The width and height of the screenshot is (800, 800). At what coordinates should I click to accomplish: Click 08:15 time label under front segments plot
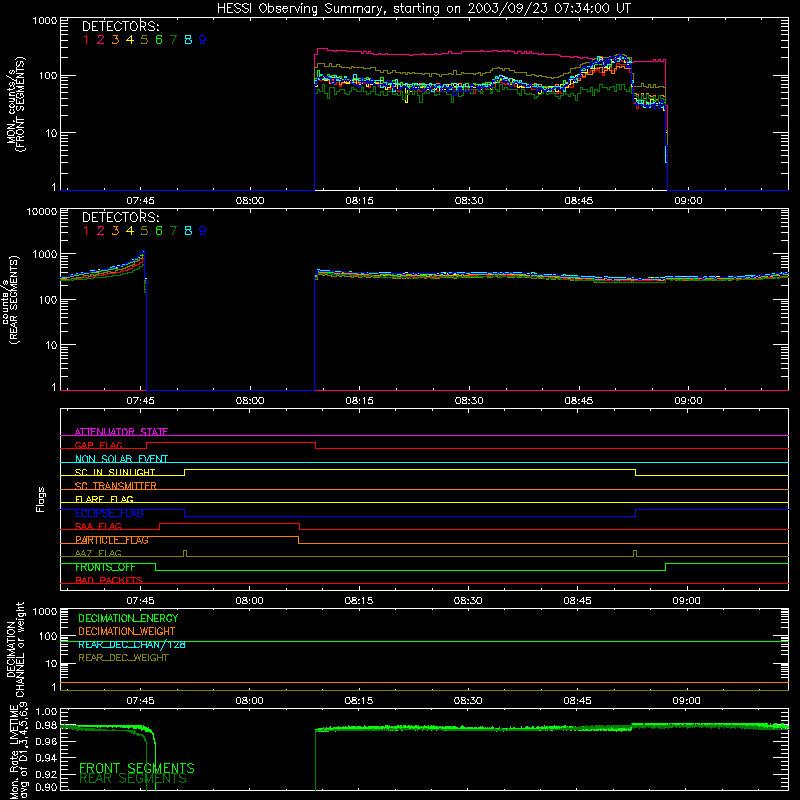[359, 201]
